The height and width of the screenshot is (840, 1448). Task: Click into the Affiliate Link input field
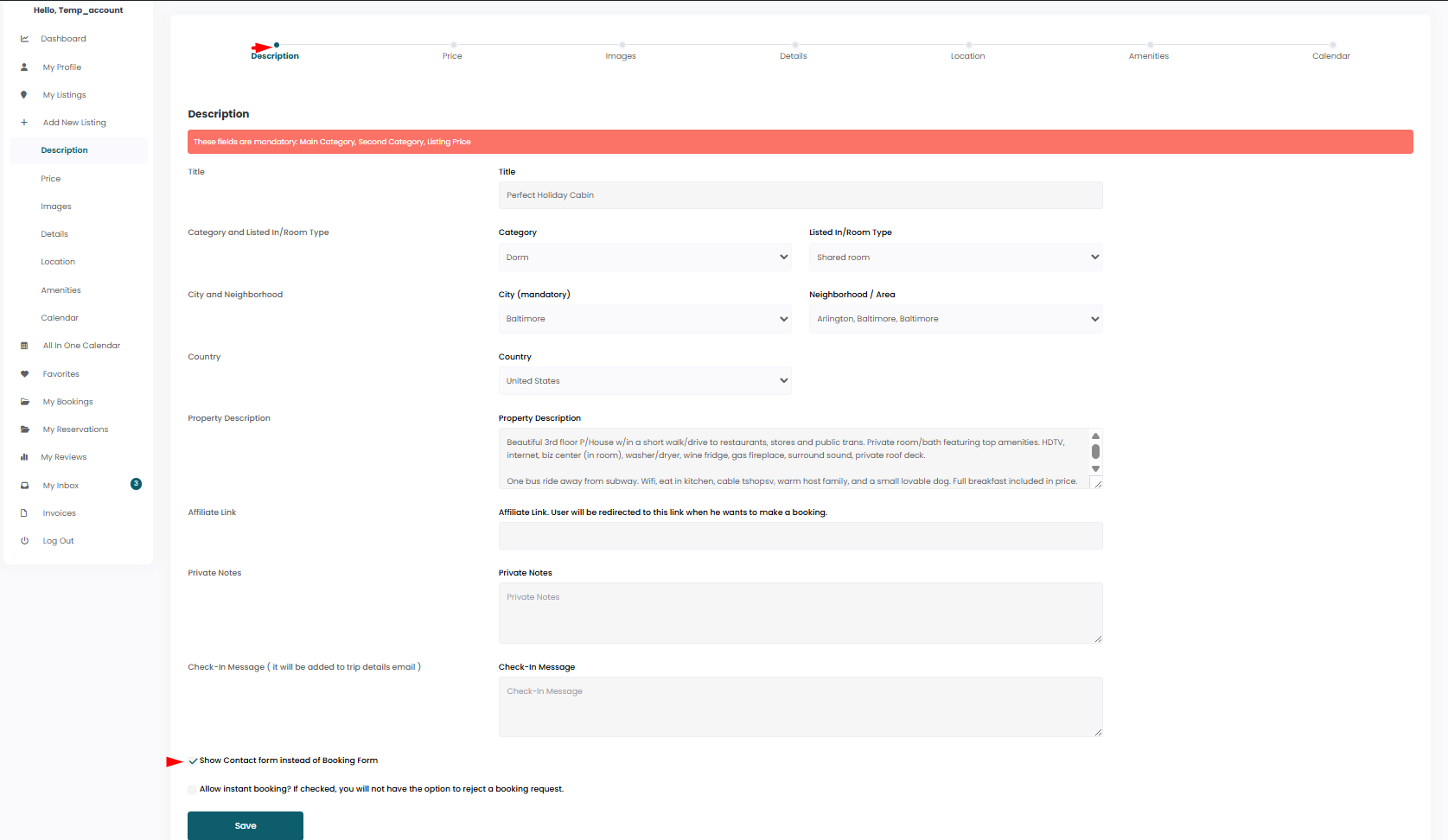[800, 536]
